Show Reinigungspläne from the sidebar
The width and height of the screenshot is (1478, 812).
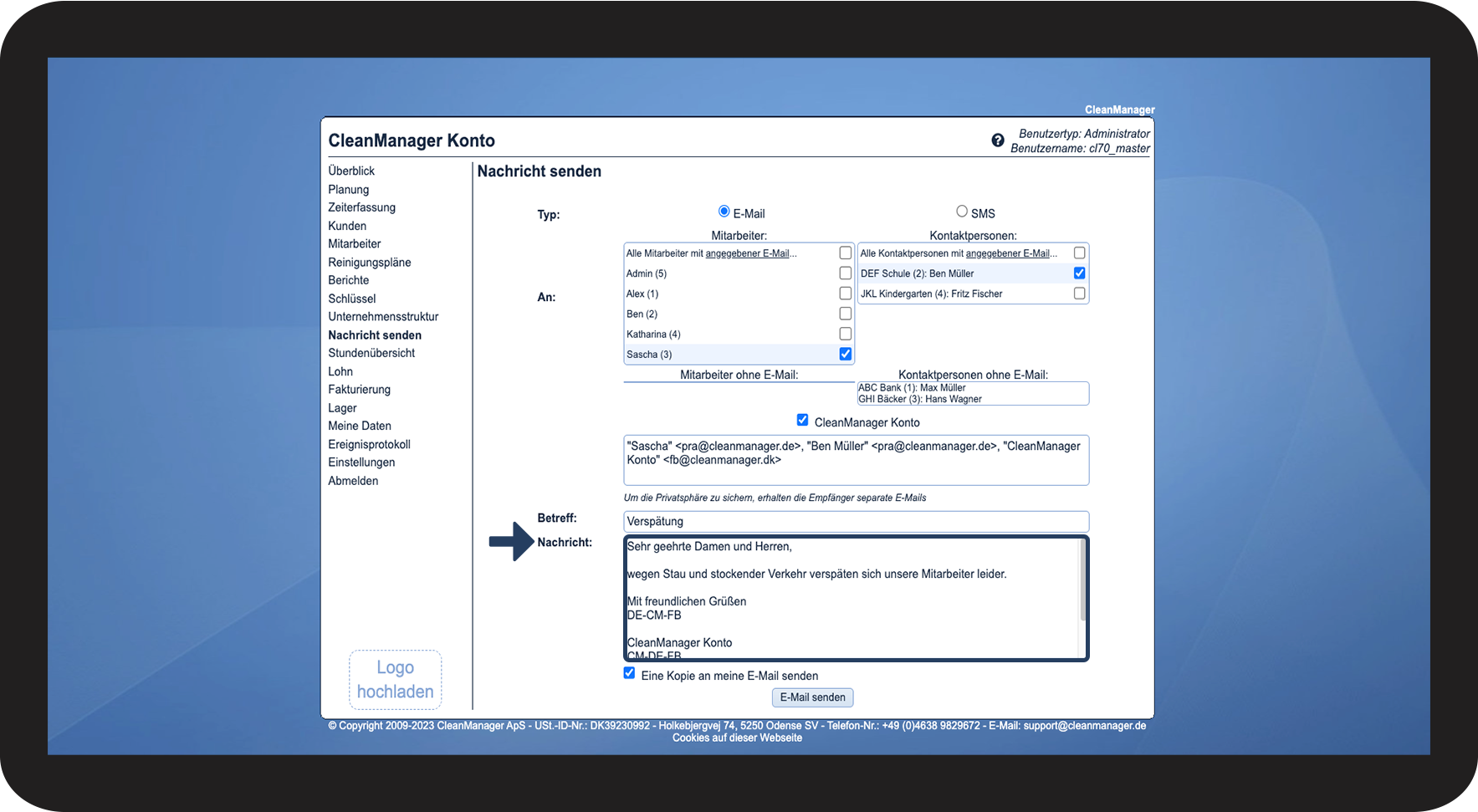click(370, 263)
